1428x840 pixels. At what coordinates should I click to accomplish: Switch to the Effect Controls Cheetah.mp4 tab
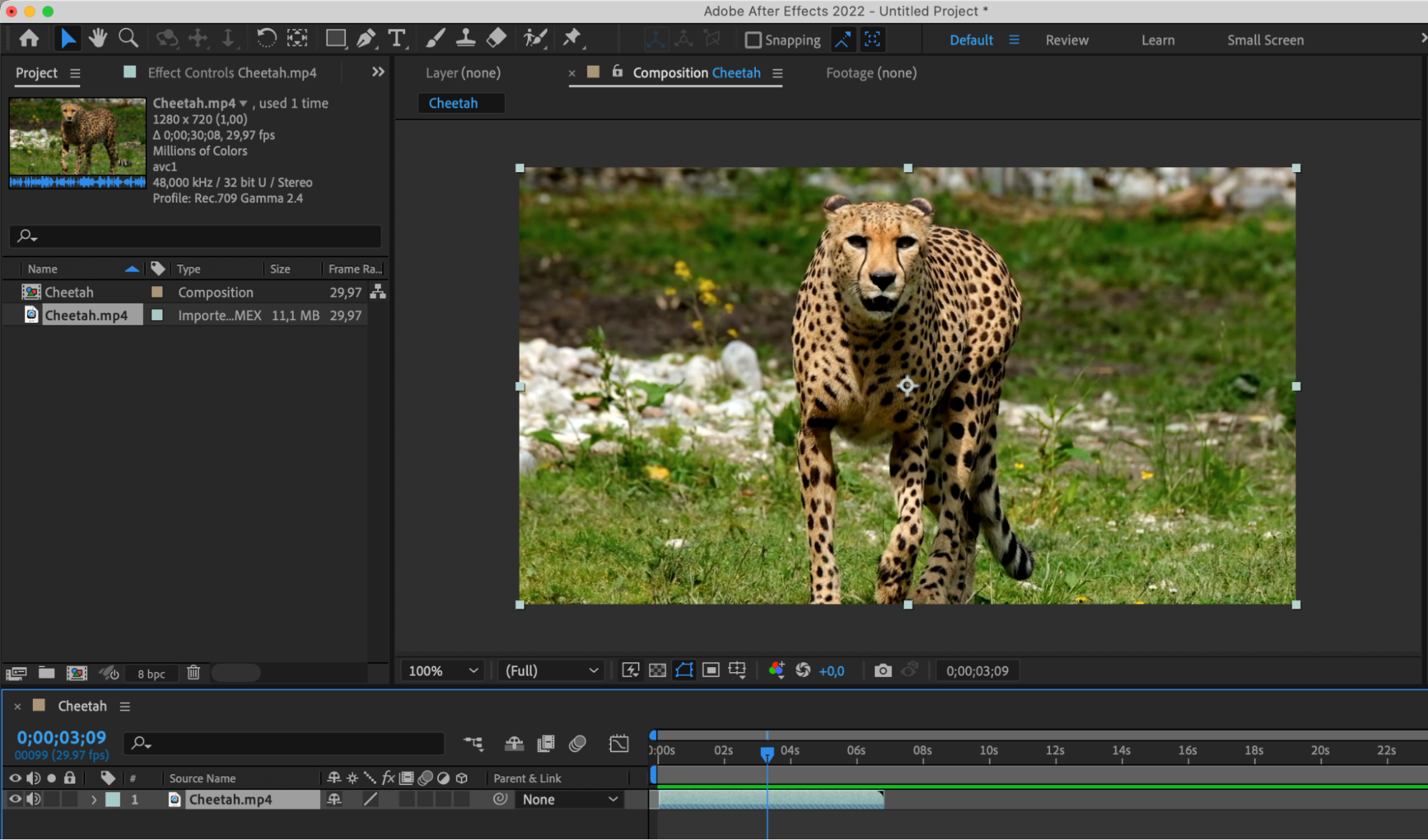[231, 73]
